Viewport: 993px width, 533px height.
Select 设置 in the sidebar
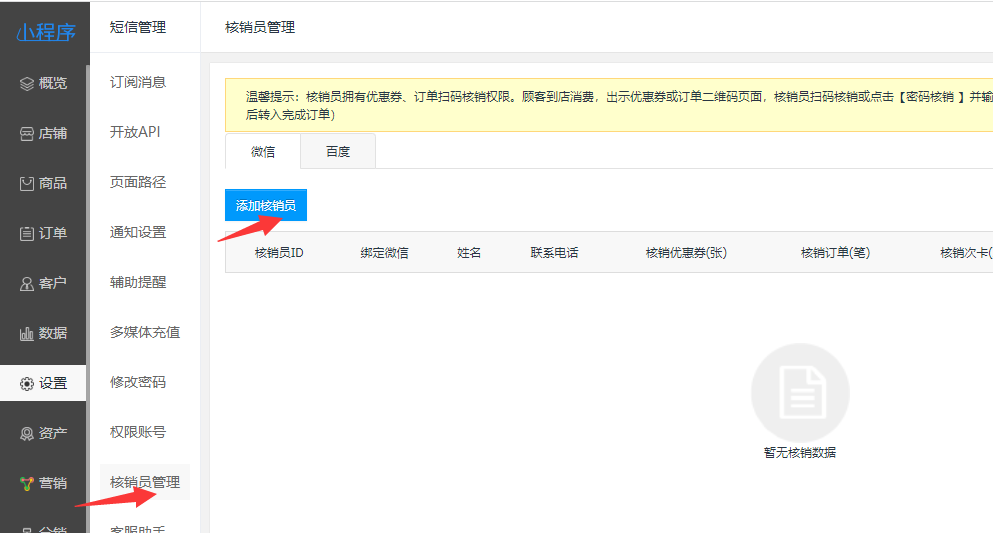point(43,383)
